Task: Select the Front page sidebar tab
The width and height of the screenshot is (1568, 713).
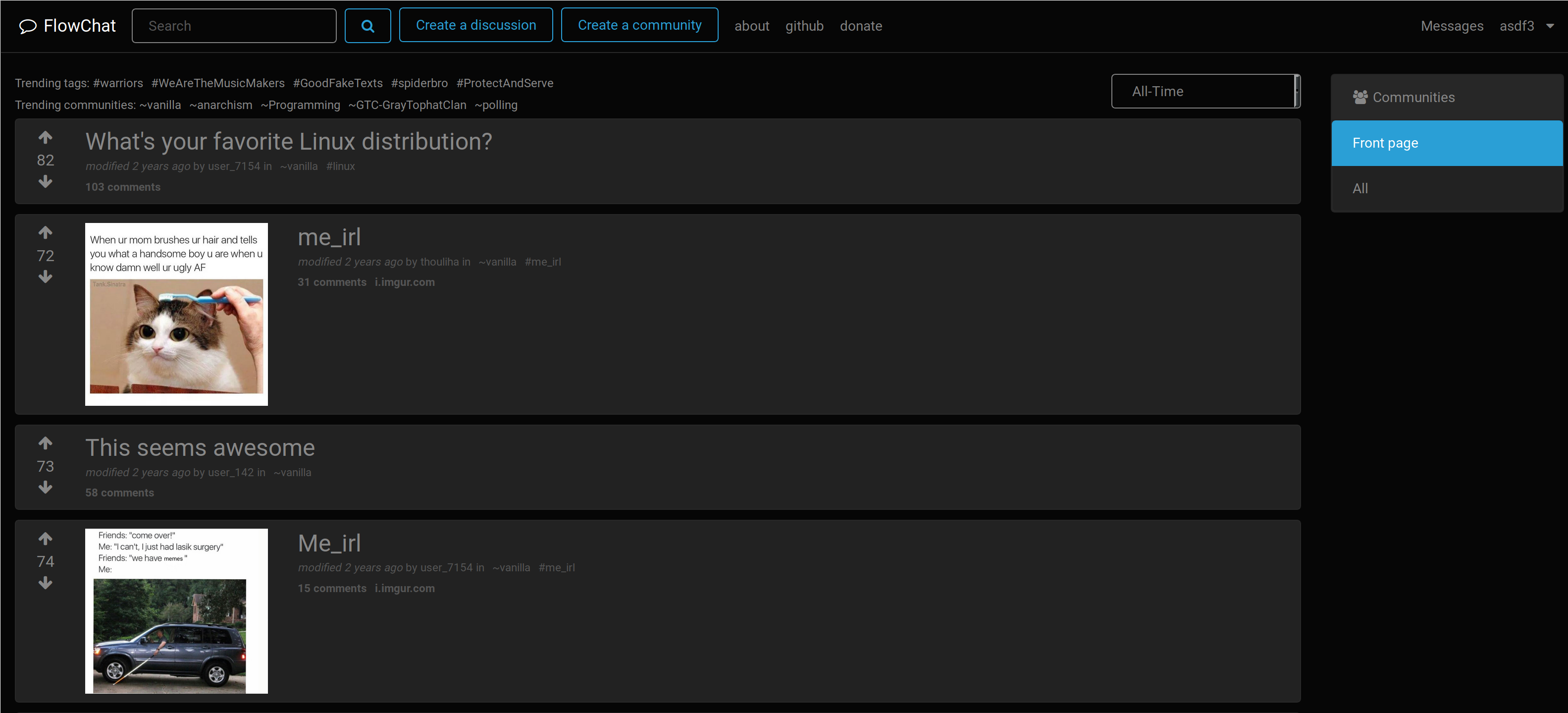Action: click(x=1446, y=143)
